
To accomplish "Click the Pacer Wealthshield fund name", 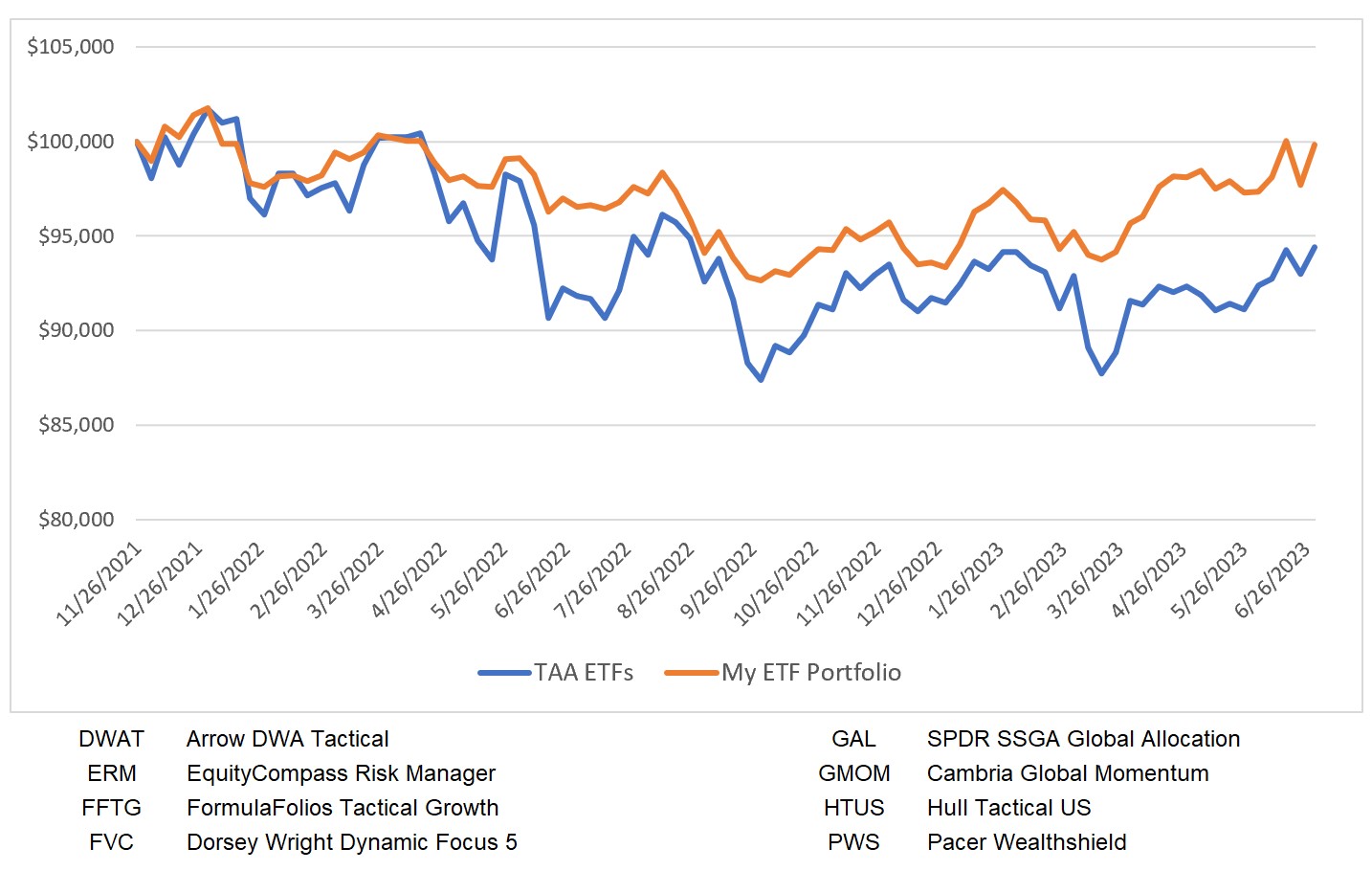I will pyautogui.click(x=1027, y=842).
